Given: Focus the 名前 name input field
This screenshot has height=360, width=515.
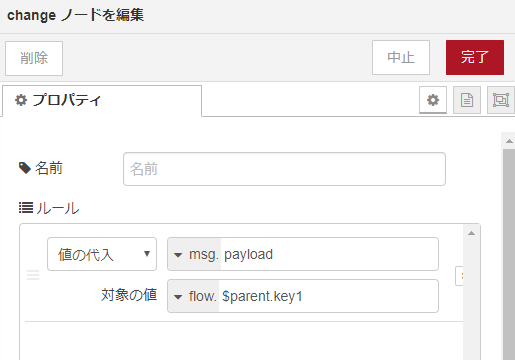Looking at the screenshot, I should coord(284,169).
